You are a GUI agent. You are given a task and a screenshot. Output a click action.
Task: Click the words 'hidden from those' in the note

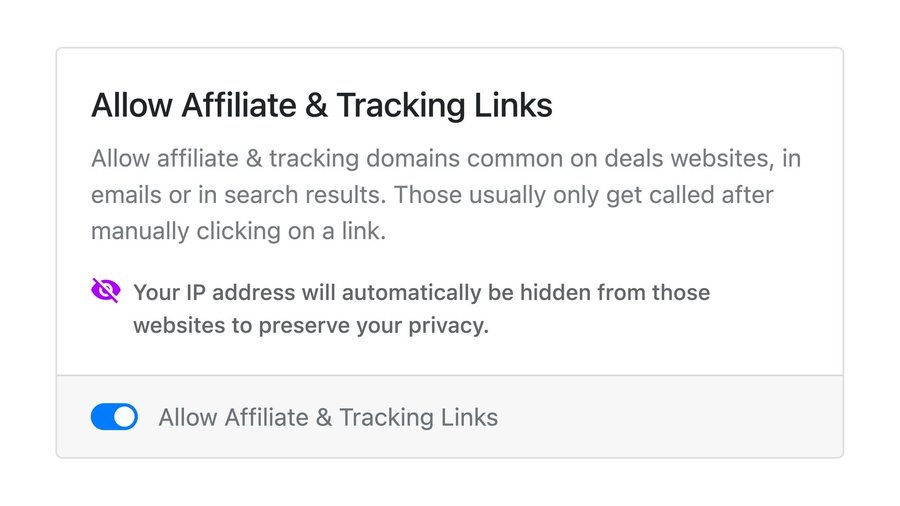tap(615, 293)
